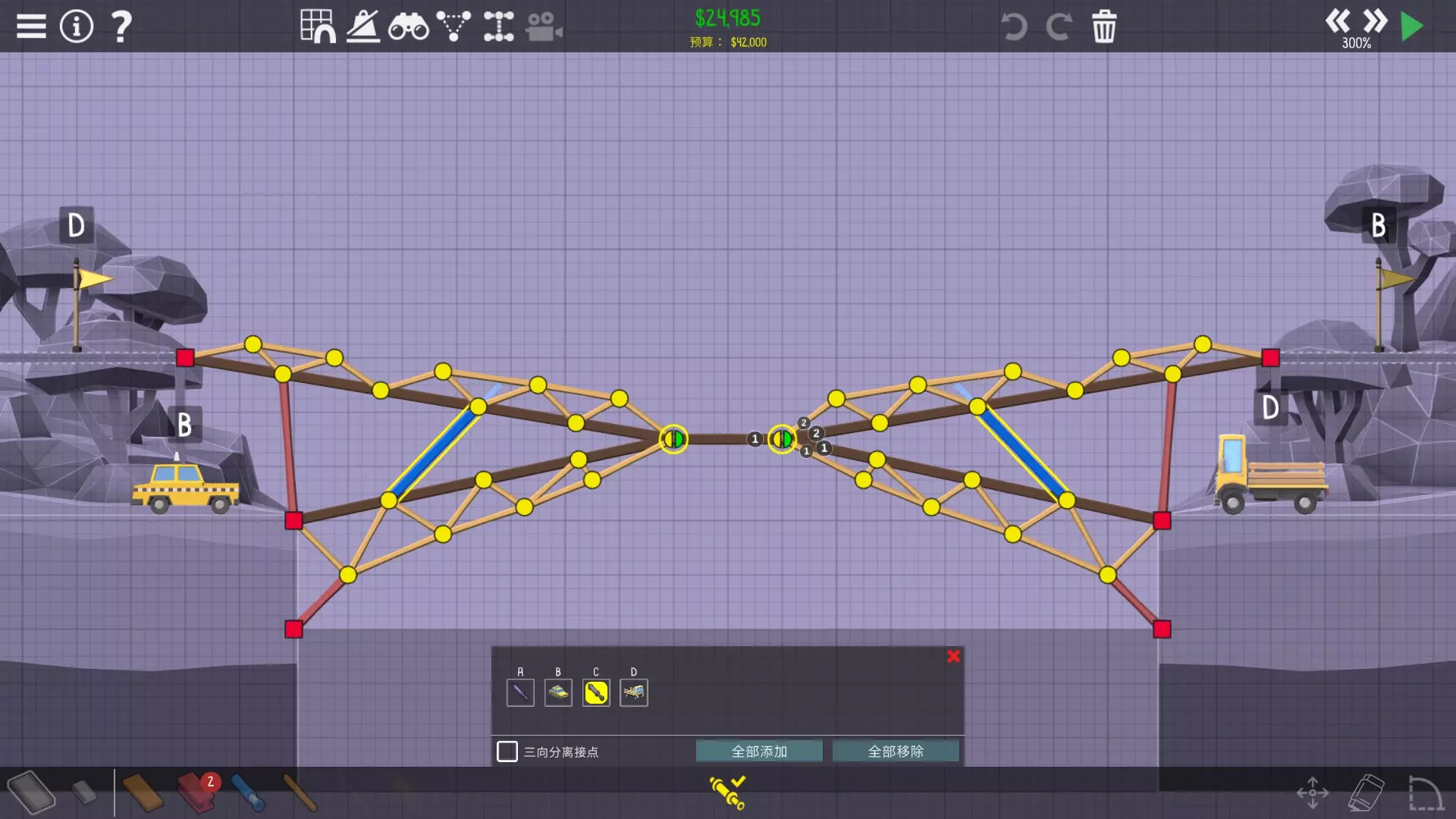Open the hamburger main menu
The height and width of the screenshot is (819, 1456).
pos(31,27)
